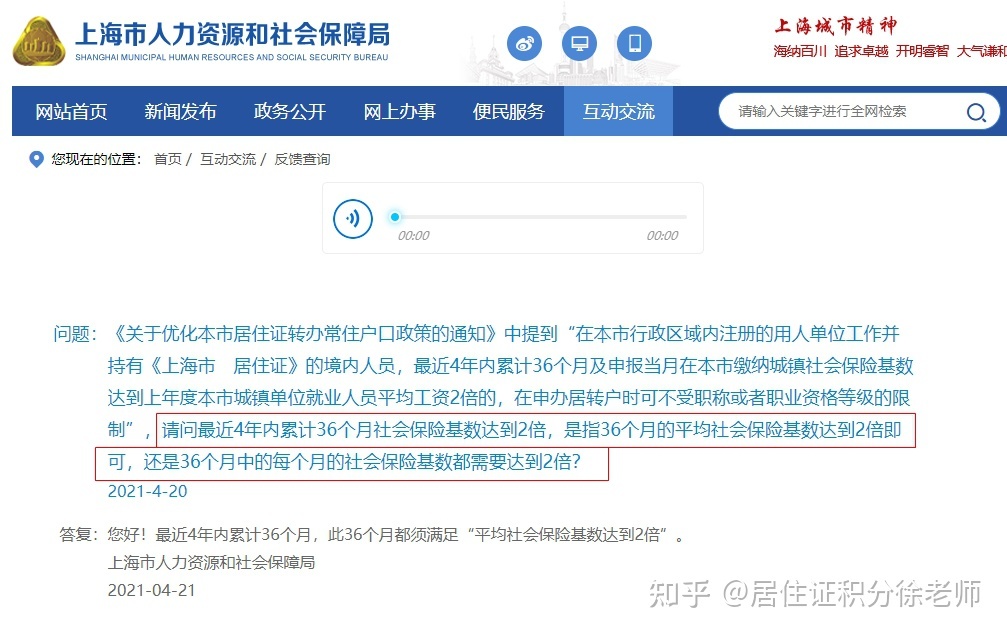The image size is (1007, 634).
Task: Click the audio progress track bar
Action: tap(541, 217)
